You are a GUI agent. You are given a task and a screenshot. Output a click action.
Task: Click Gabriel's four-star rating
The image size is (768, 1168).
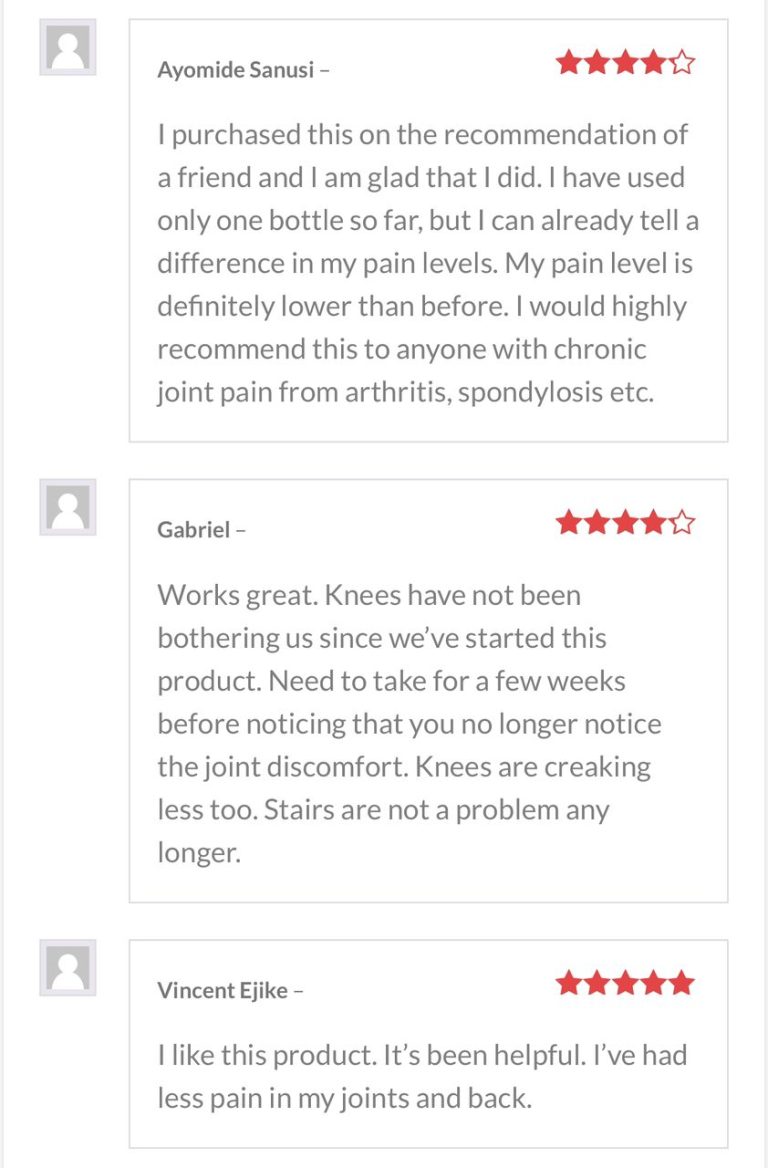point(625,523)
